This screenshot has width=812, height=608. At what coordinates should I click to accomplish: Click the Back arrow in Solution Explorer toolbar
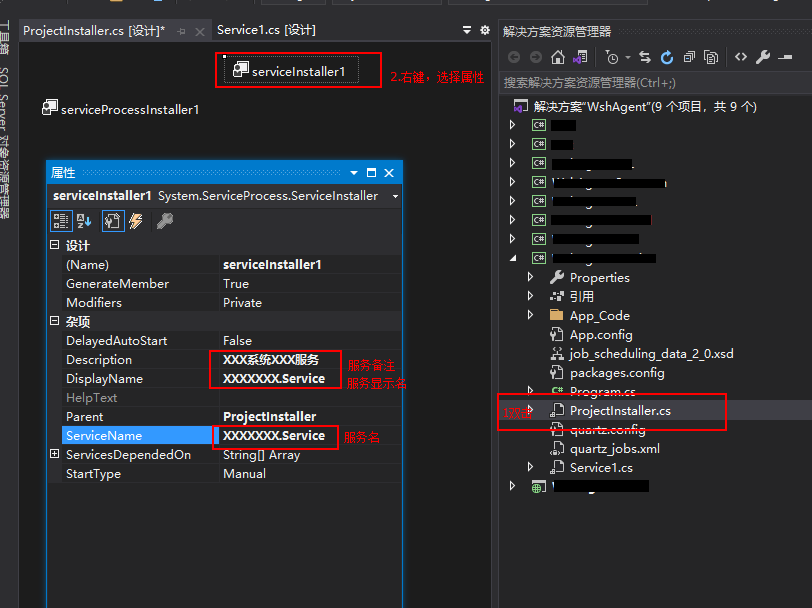(514, 57)
